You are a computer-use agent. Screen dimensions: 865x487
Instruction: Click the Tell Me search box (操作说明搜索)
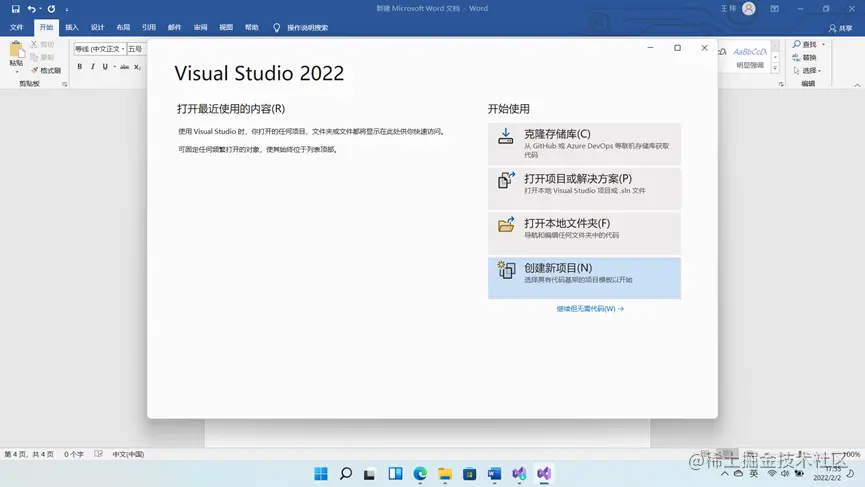tap(301, 28)
